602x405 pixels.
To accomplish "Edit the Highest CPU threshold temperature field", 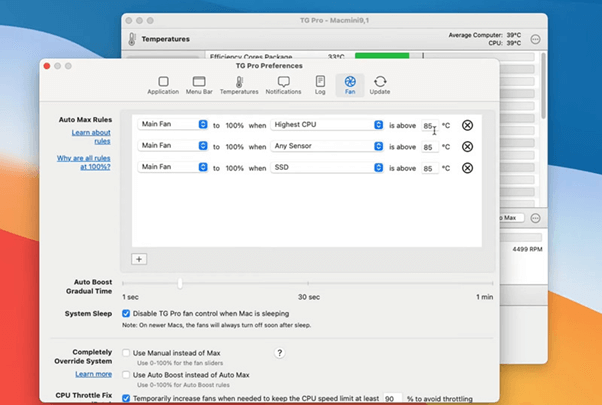I will [x=430, y=126].
